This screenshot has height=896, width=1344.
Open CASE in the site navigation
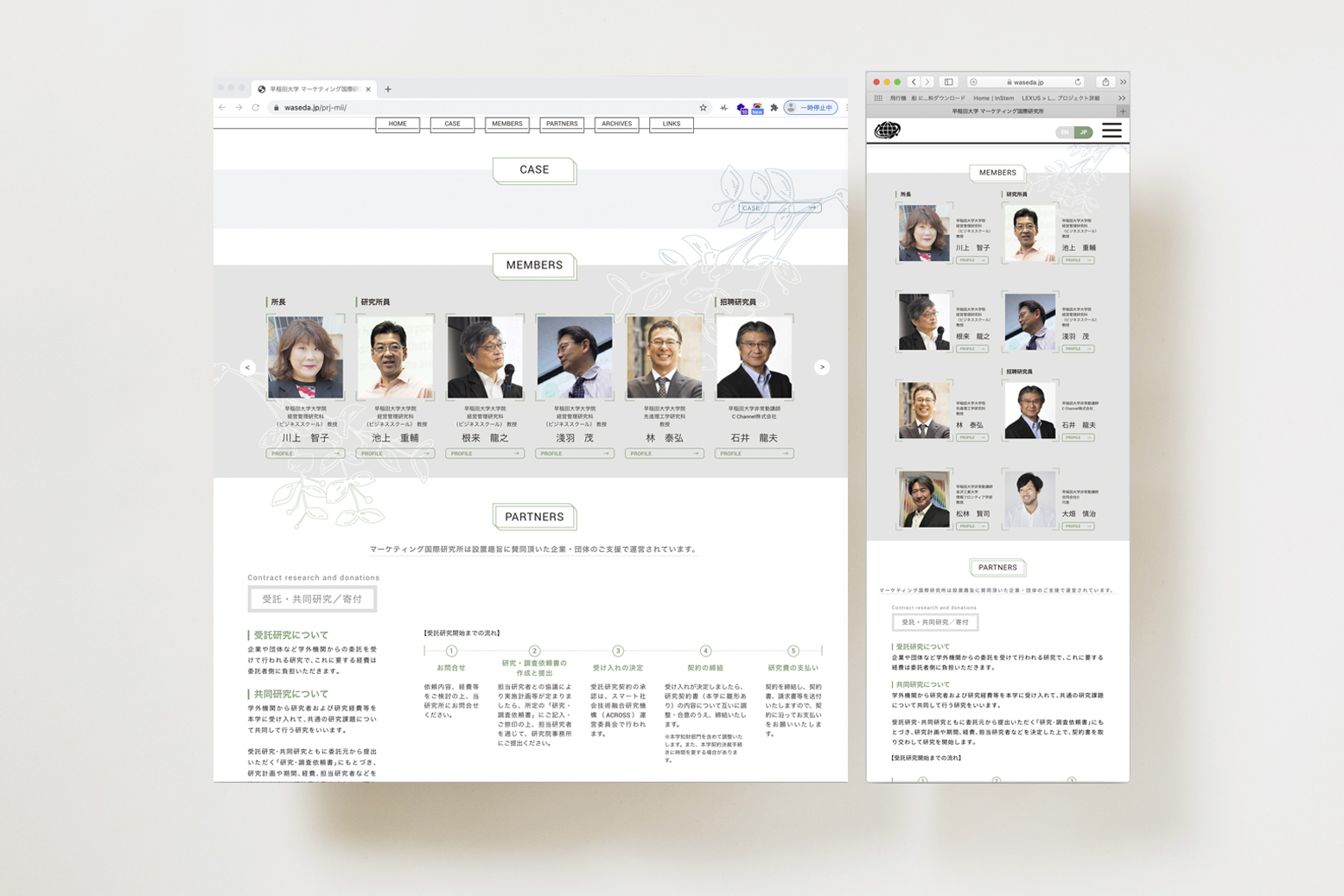coord(452,124)
